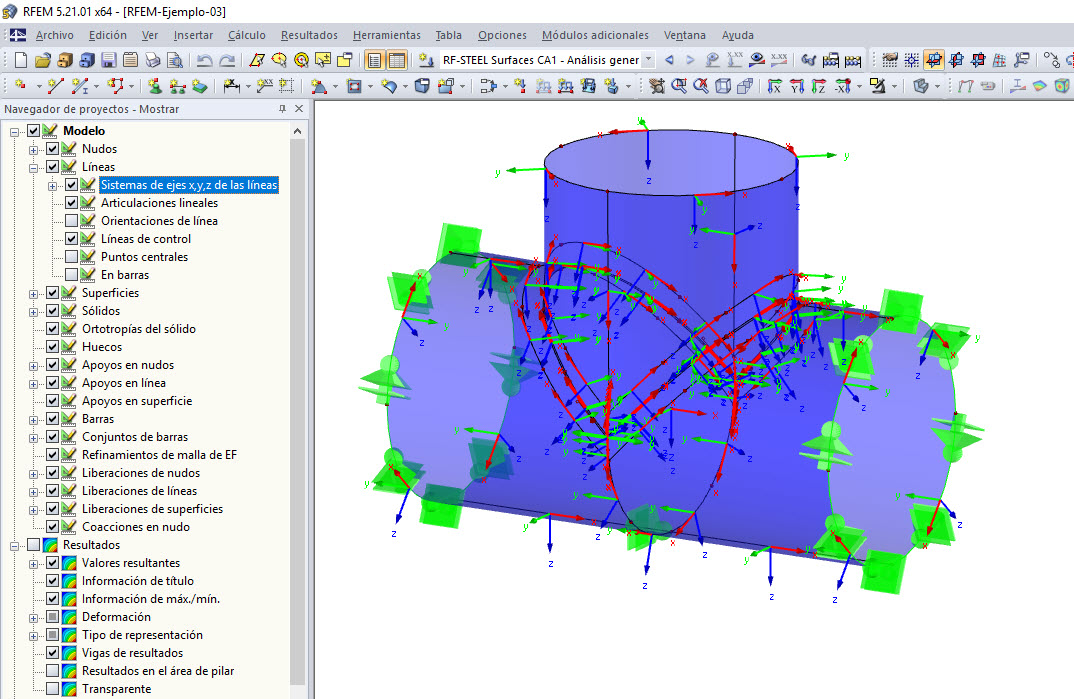This screenshot has height=699, width=1074.
Task: Expand the Nudos tree node
Action: 34,149
